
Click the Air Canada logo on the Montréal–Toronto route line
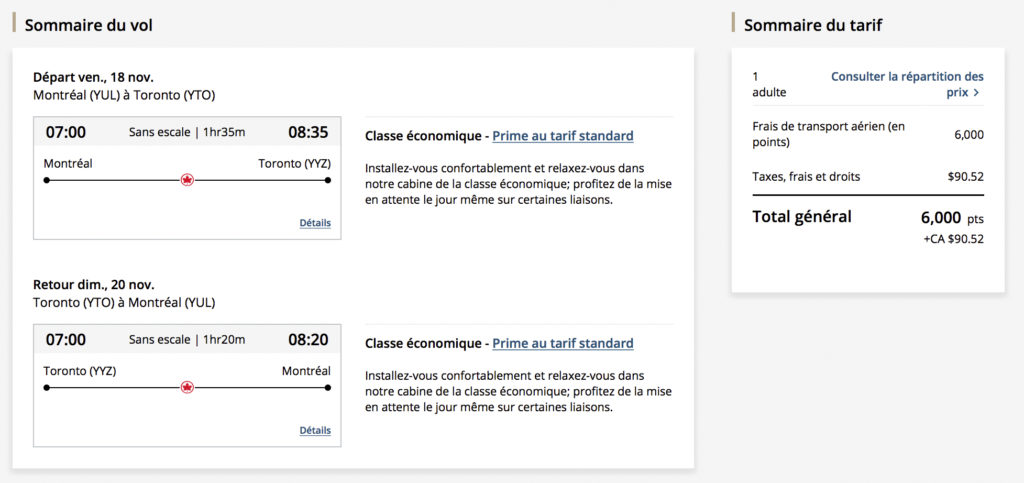point(187,180)
